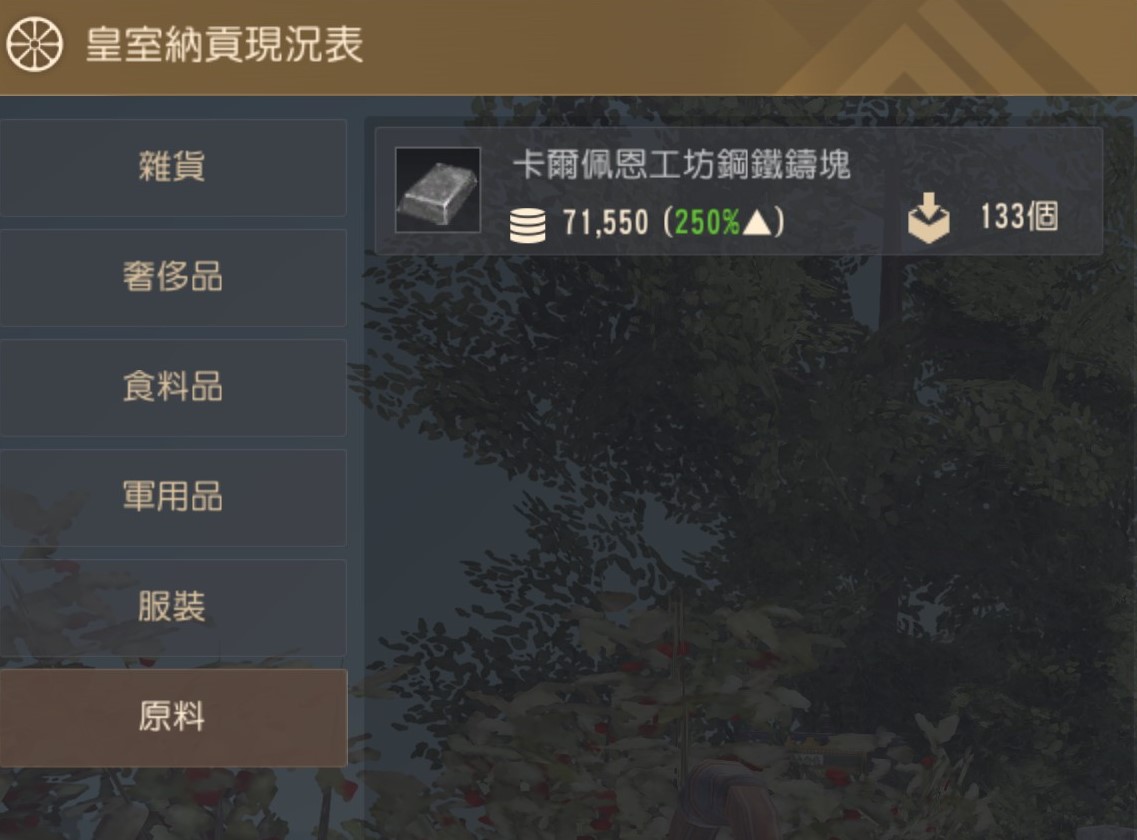Click the silver coin stack icon
The width and height of the screenshot is (1137, 840).
[x=527, y=225]
